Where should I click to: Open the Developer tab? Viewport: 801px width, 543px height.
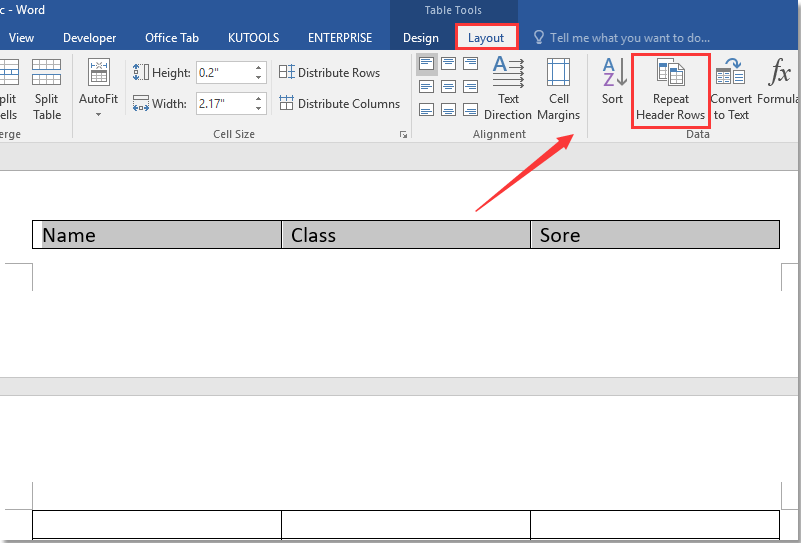[x=89, y=38]
